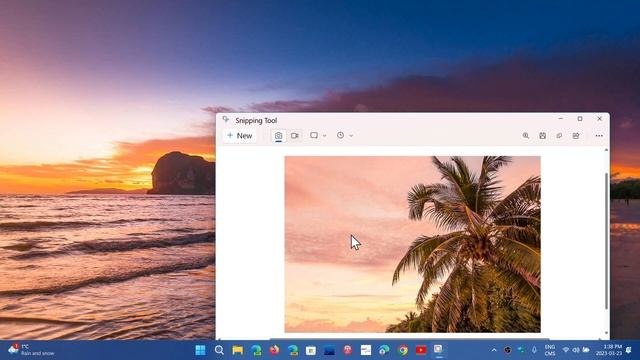Open the Wi-Fi network tray icon
640x360 pixels.
click(566, 350)
